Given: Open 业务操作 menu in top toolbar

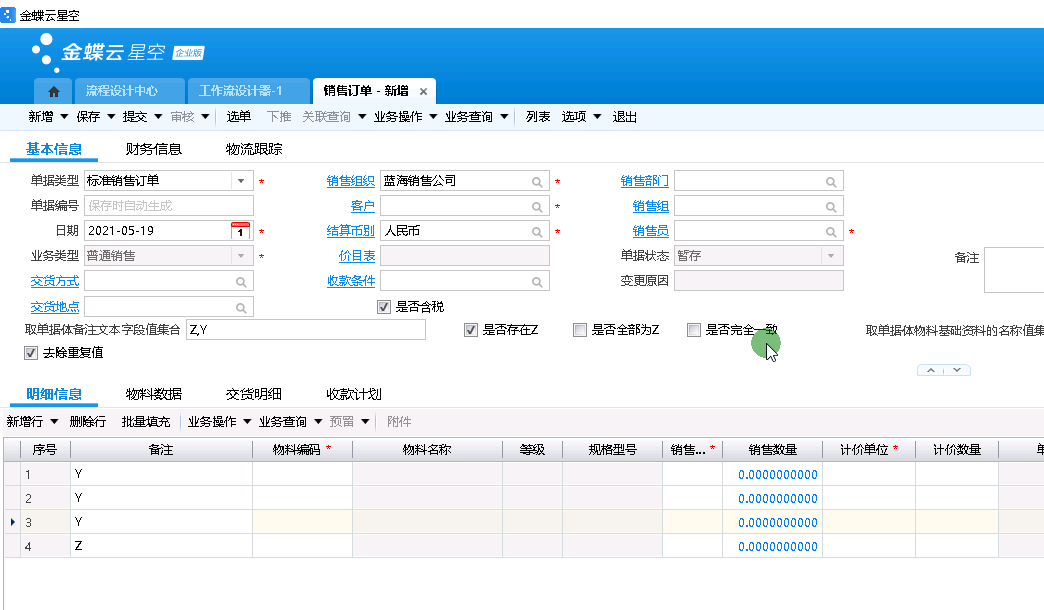Looking at the screenshot, I should 405,117.
